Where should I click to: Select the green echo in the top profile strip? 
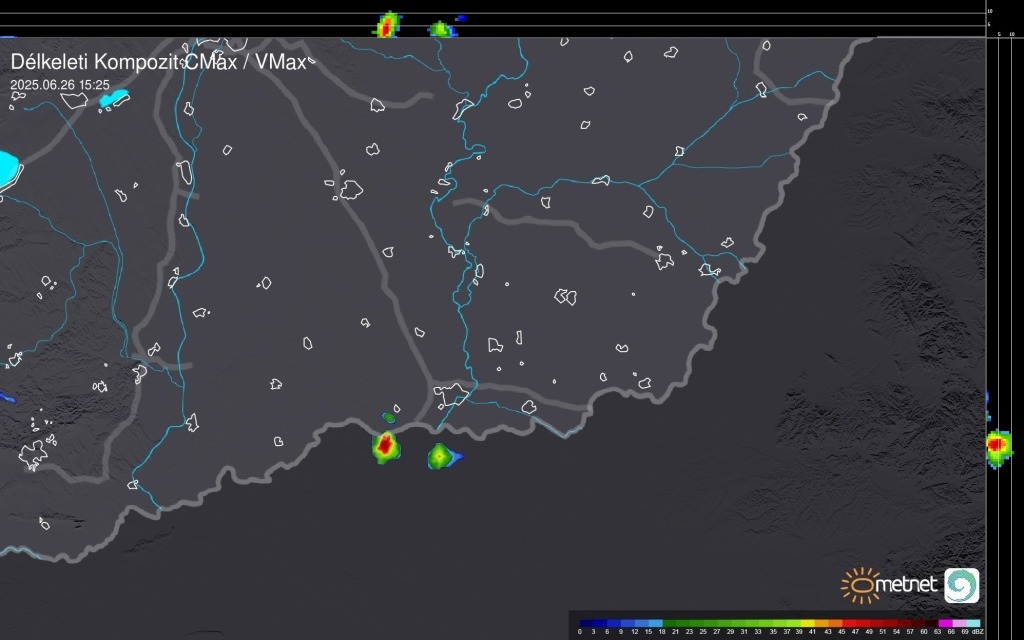tap(439, 29)
